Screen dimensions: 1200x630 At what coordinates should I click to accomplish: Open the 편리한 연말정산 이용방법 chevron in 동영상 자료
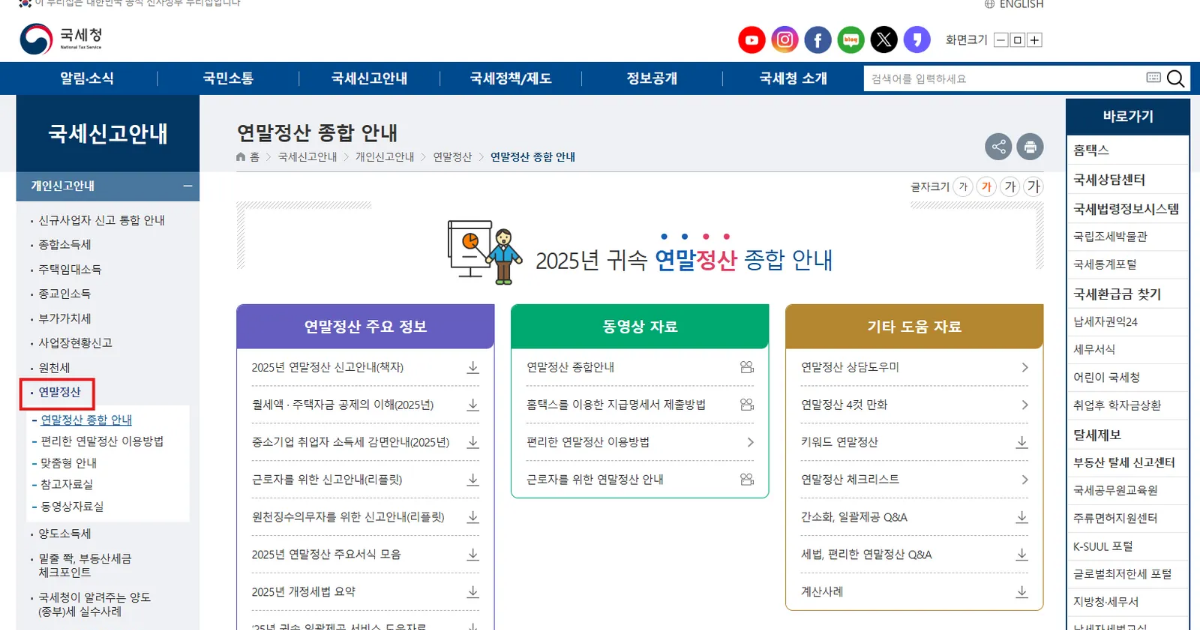pos(749,442)
